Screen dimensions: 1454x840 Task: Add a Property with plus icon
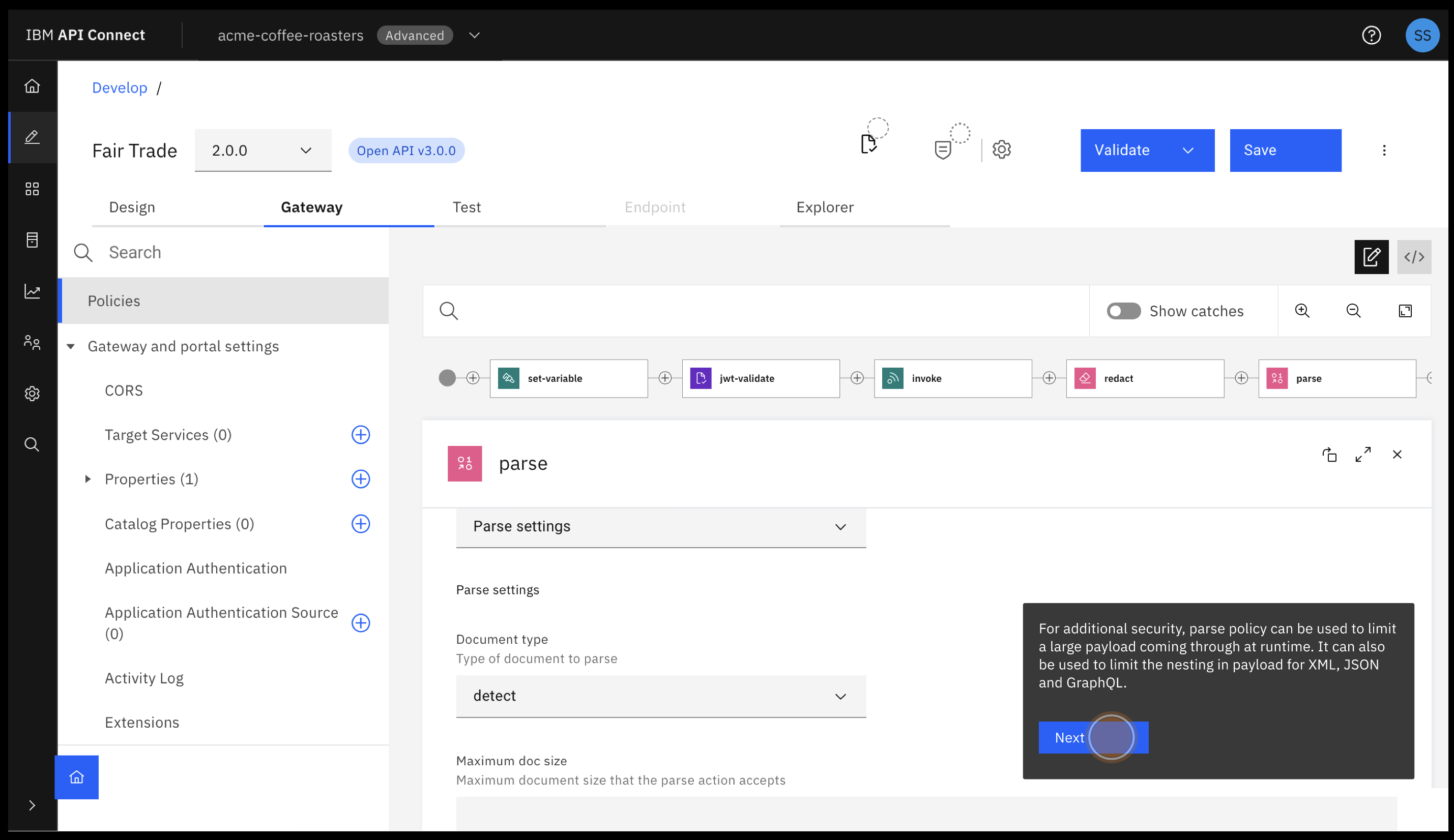pyautogui.click(x=361, y=479)
